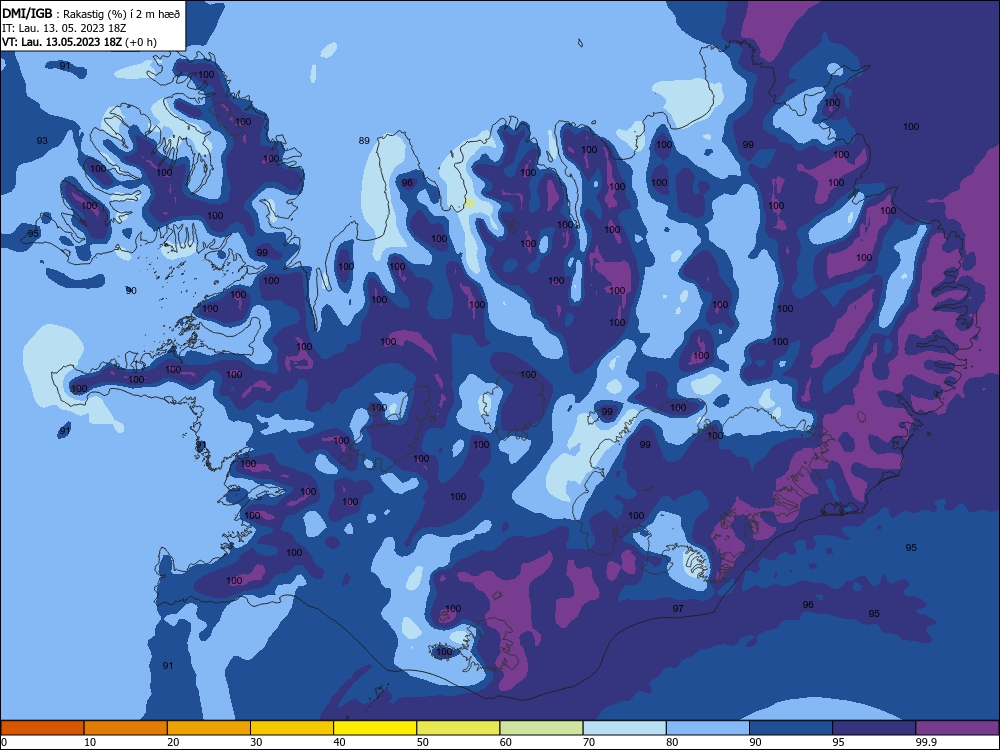Click the golden 30-40 legend swatch

click(x=292, y=728)
